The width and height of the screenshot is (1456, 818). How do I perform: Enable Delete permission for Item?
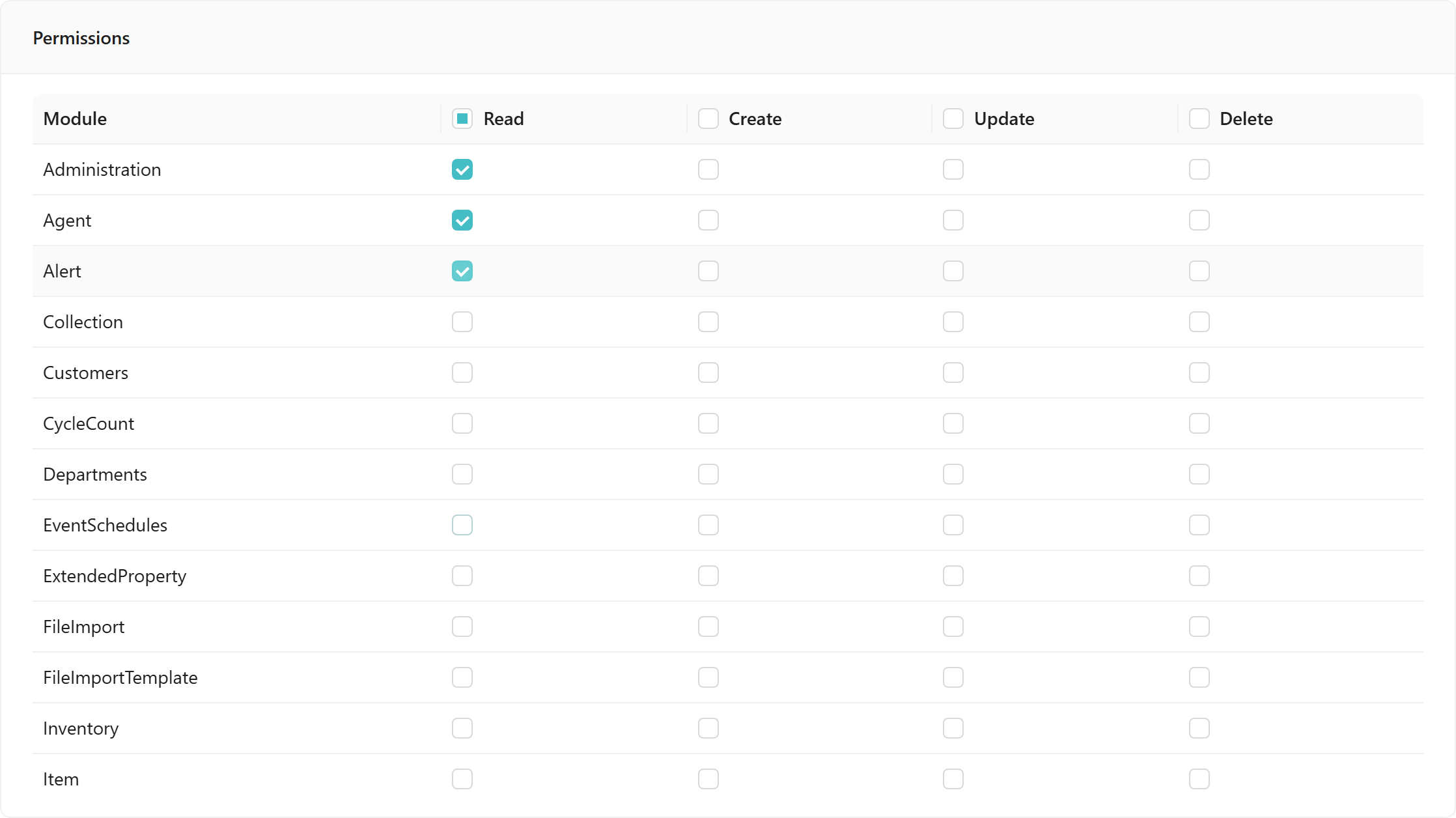(x=1199, y=779)
